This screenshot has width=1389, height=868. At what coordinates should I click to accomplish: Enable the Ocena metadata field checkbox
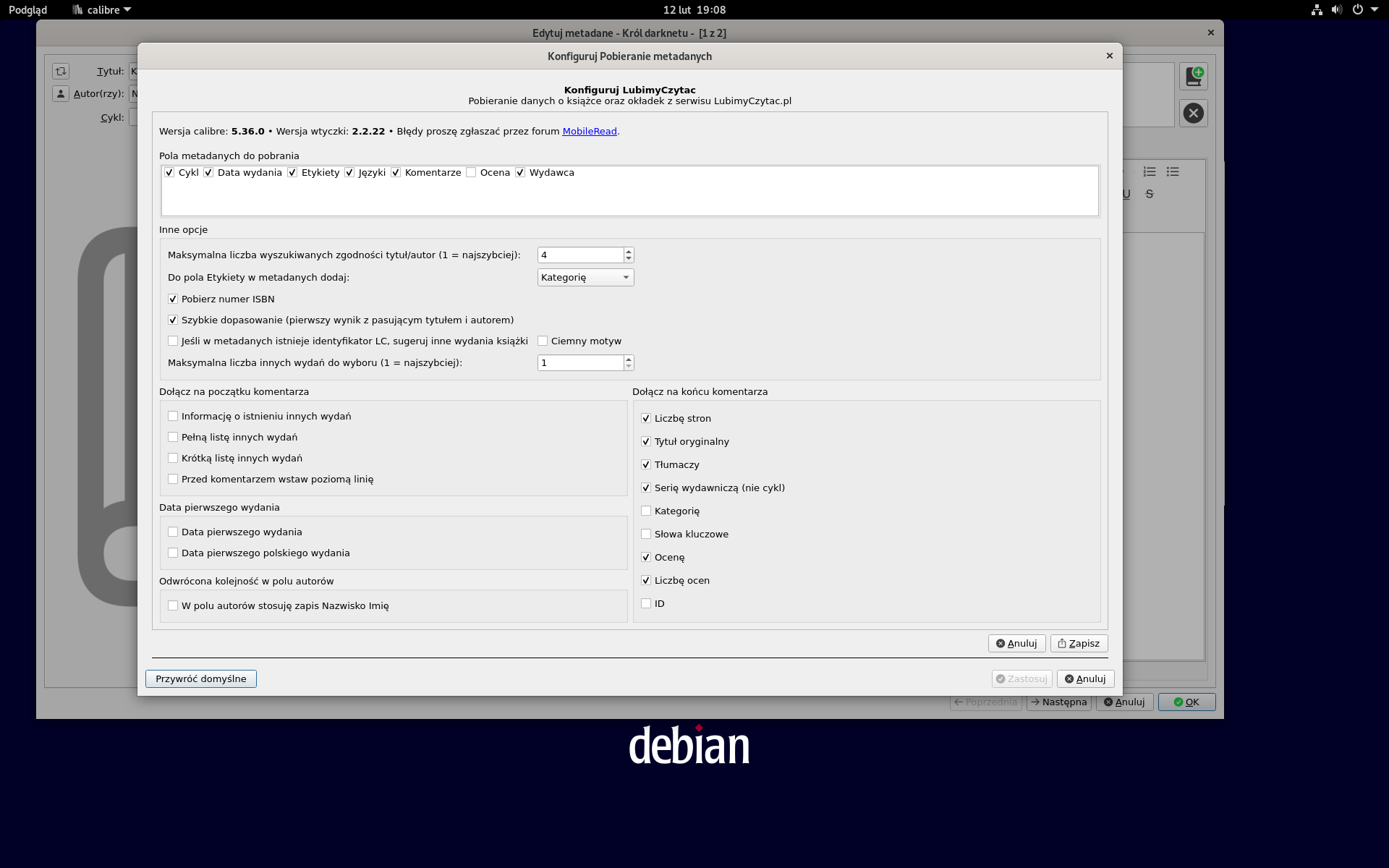[x=471, y=172]
